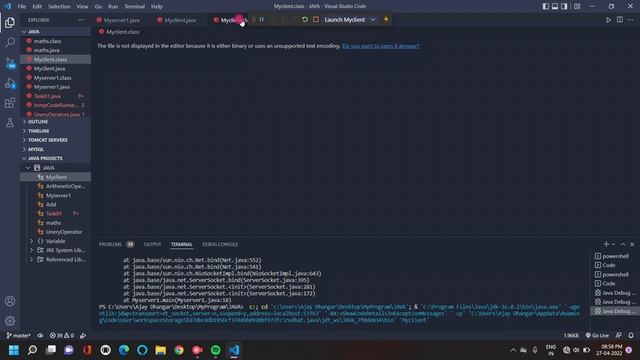Open Google Chrome from the taskbar
The image size is (640, 360).
[x=179, y=350]
